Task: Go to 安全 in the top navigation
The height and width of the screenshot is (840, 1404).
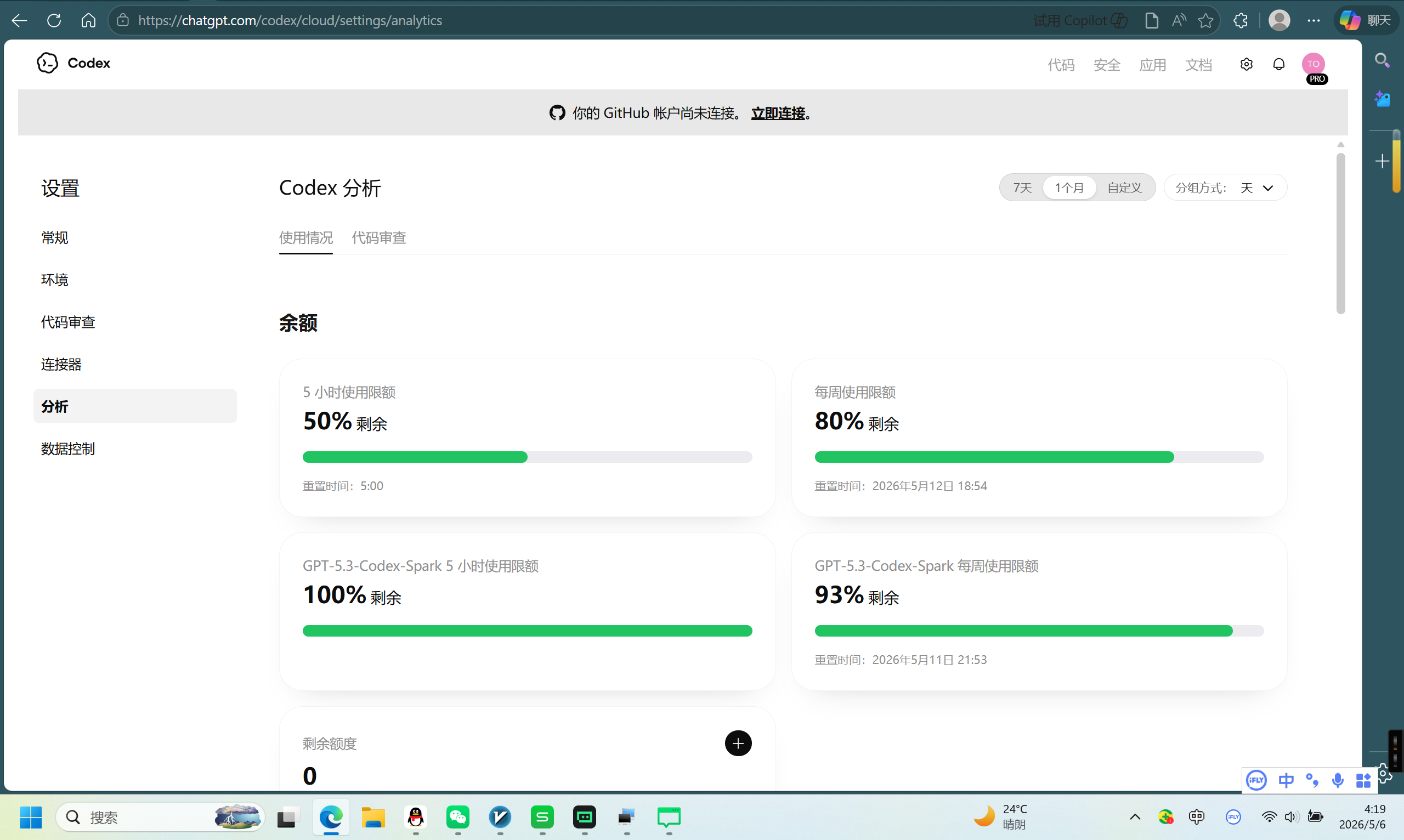Action: click(x=1106, y=65)
